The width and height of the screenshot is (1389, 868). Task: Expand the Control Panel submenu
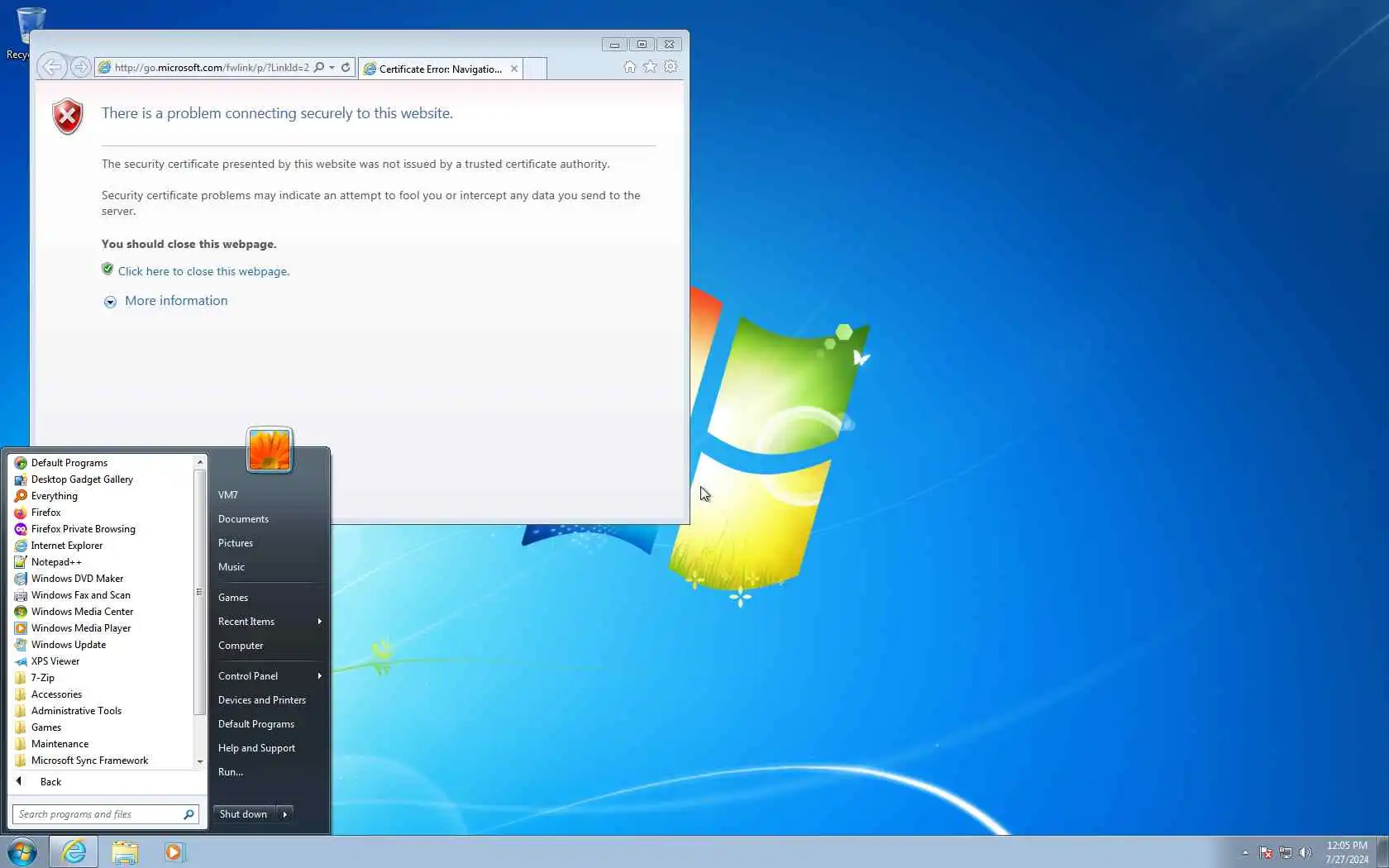(x=268, y=676)
